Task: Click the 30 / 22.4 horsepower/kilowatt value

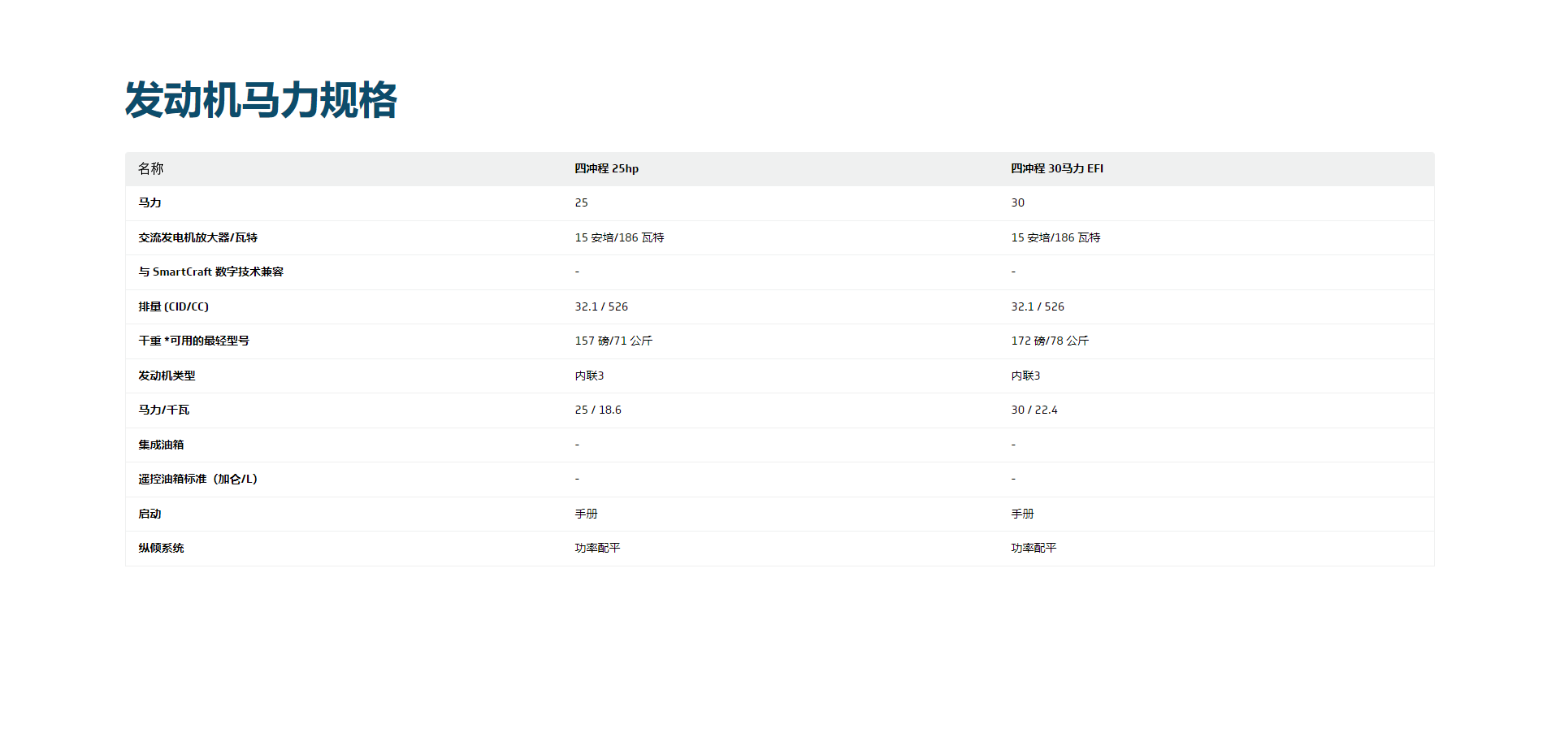Action: click(1034, 410)
